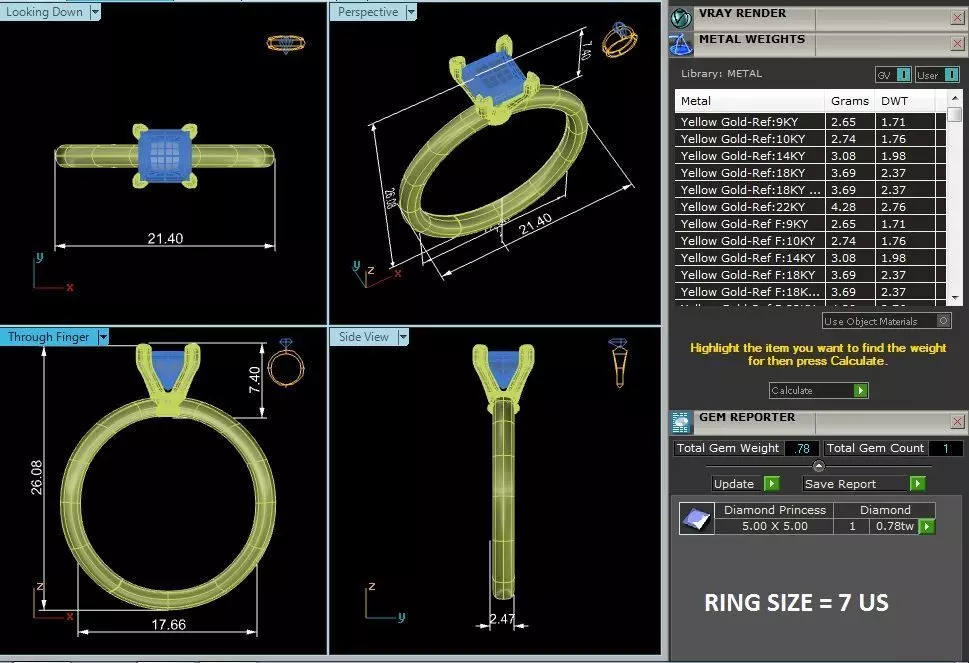The width and height of the screenshot is (969, 663).
Task: Select Yellow Gold-Ref F:18KY row
Action: [x=810, y=275]
